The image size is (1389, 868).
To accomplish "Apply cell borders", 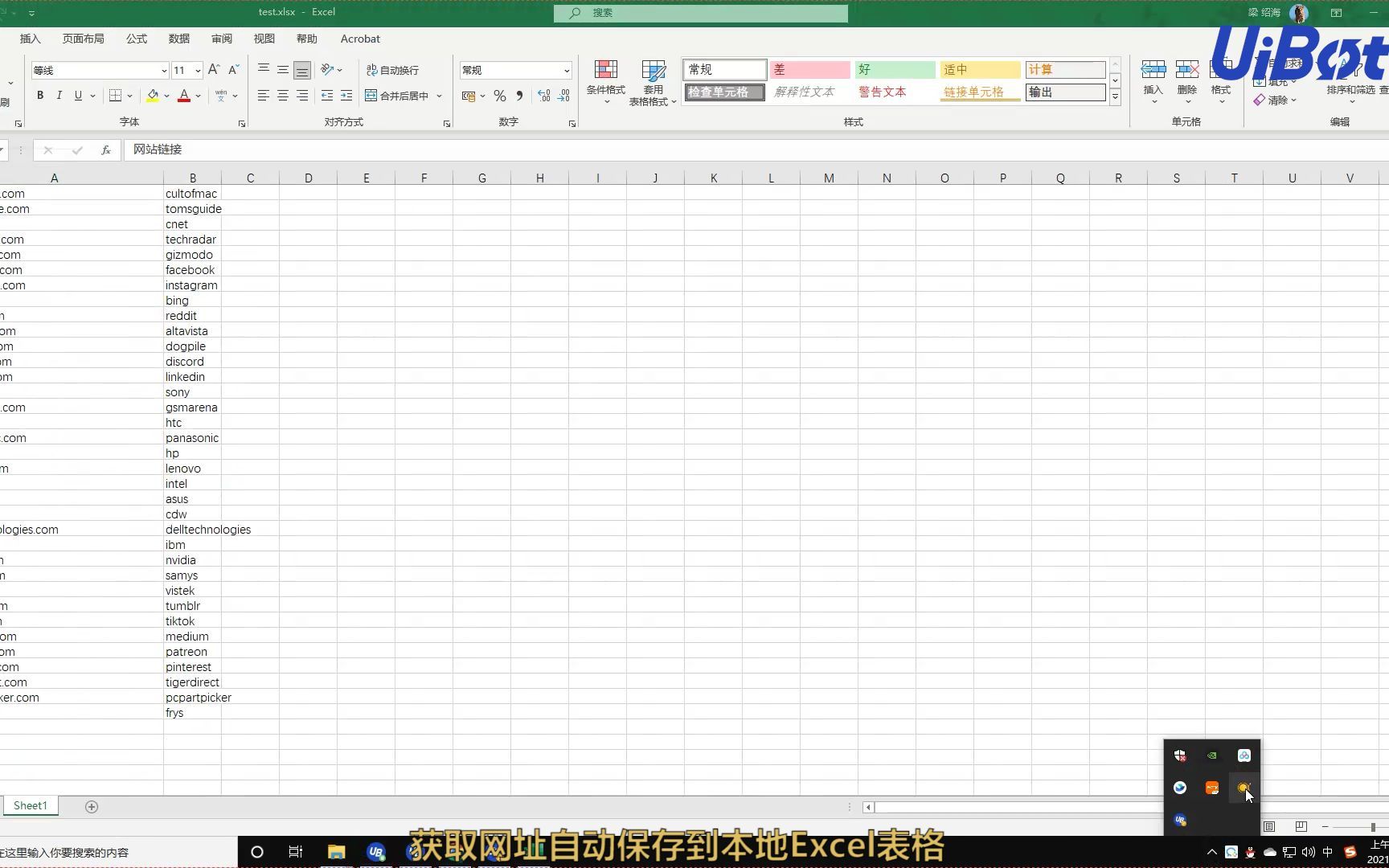I will tap(116, 96).
